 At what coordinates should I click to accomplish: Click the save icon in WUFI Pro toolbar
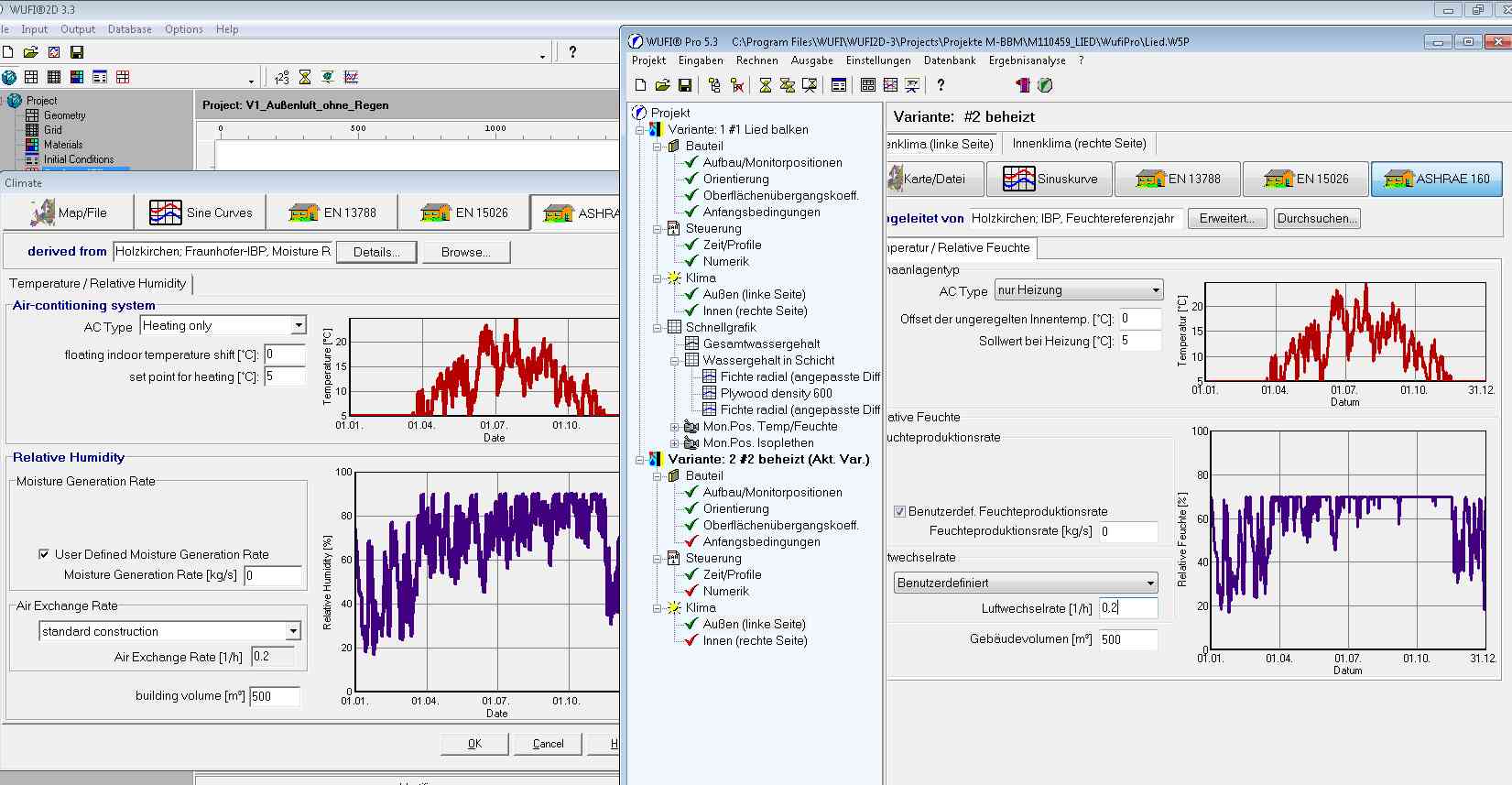click(684, 85)
